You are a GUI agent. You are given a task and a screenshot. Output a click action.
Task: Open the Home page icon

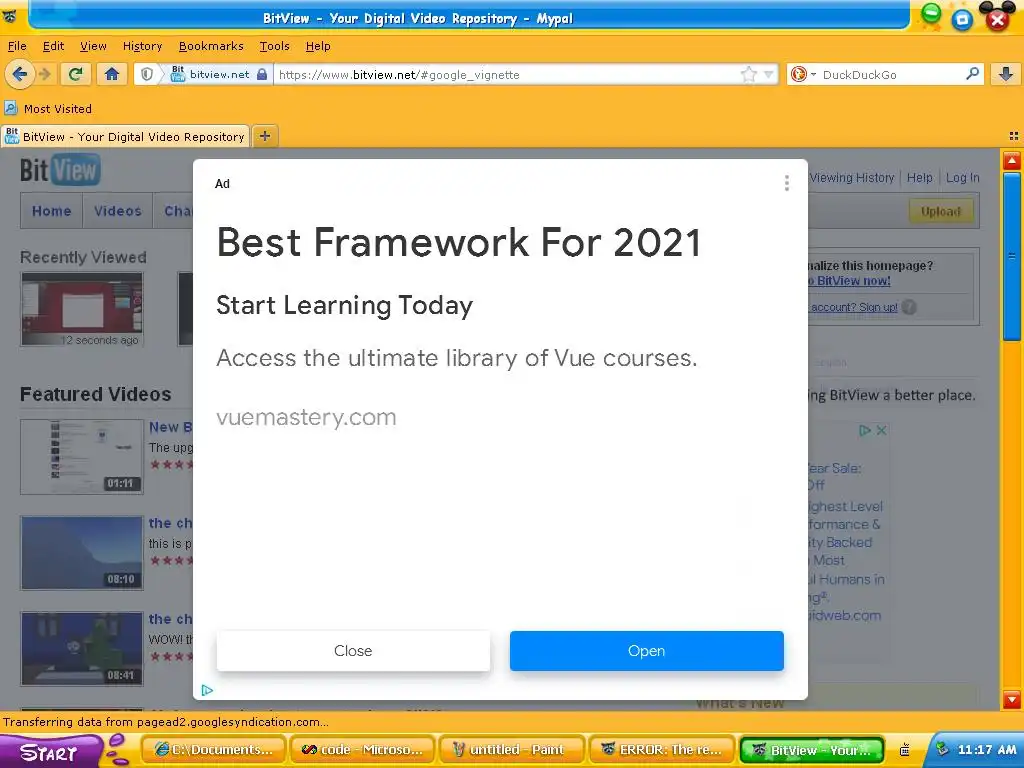tap(112, 74)
